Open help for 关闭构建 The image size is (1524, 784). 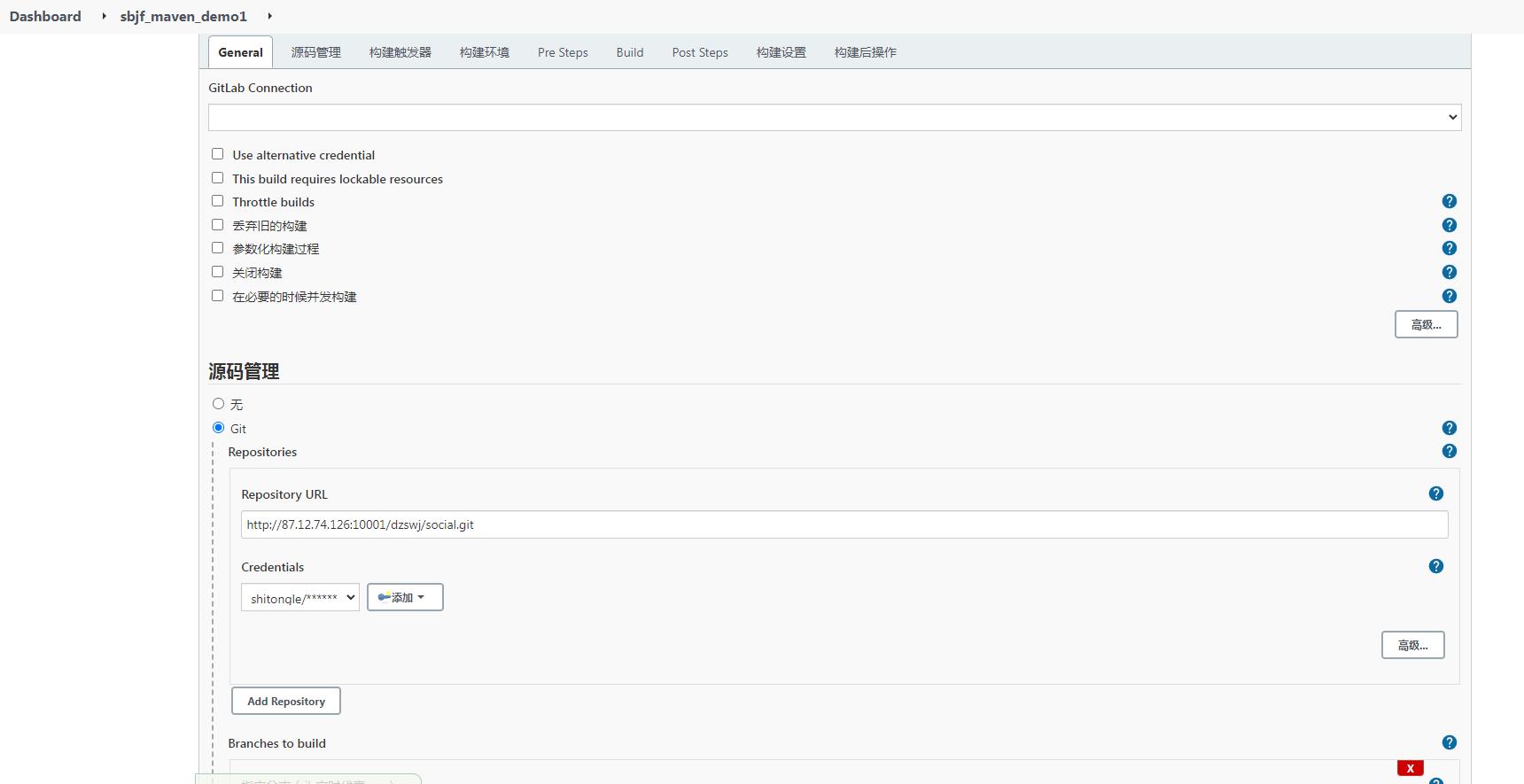tap(1450, 272)
